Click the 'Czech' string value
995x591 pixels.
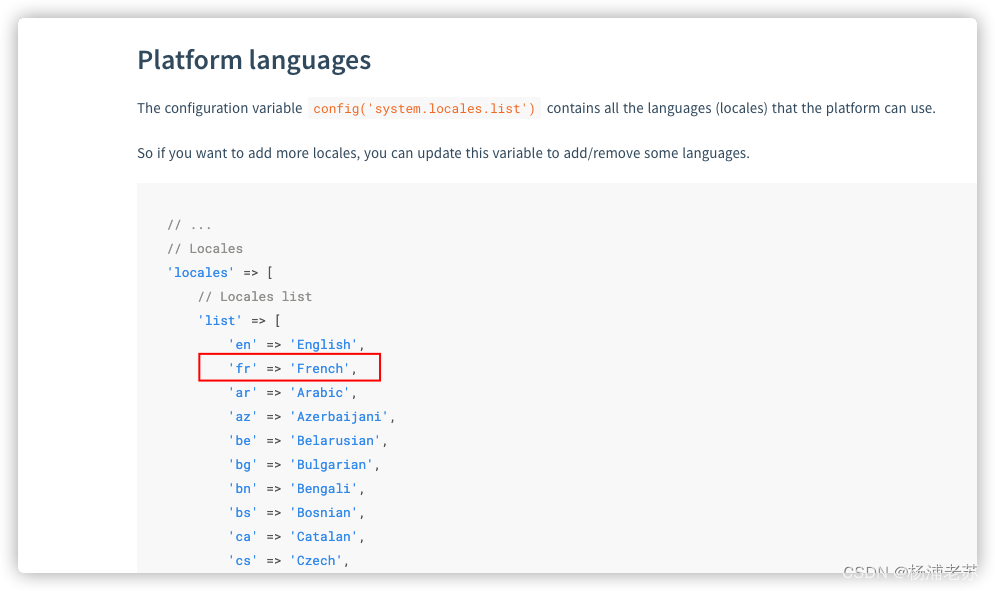click(315, 561)
